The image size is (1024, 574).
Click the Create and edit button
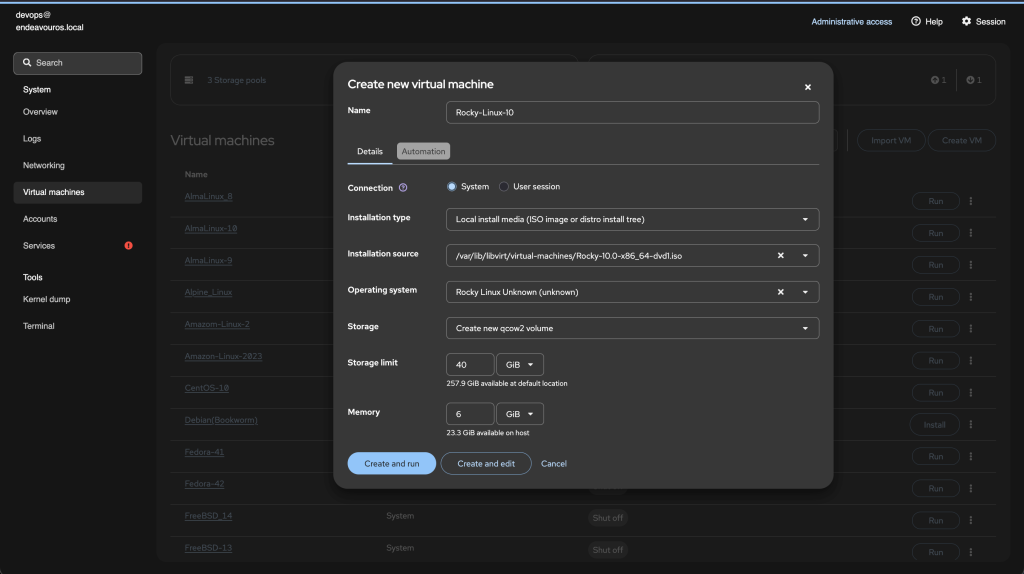coord(486,464)
